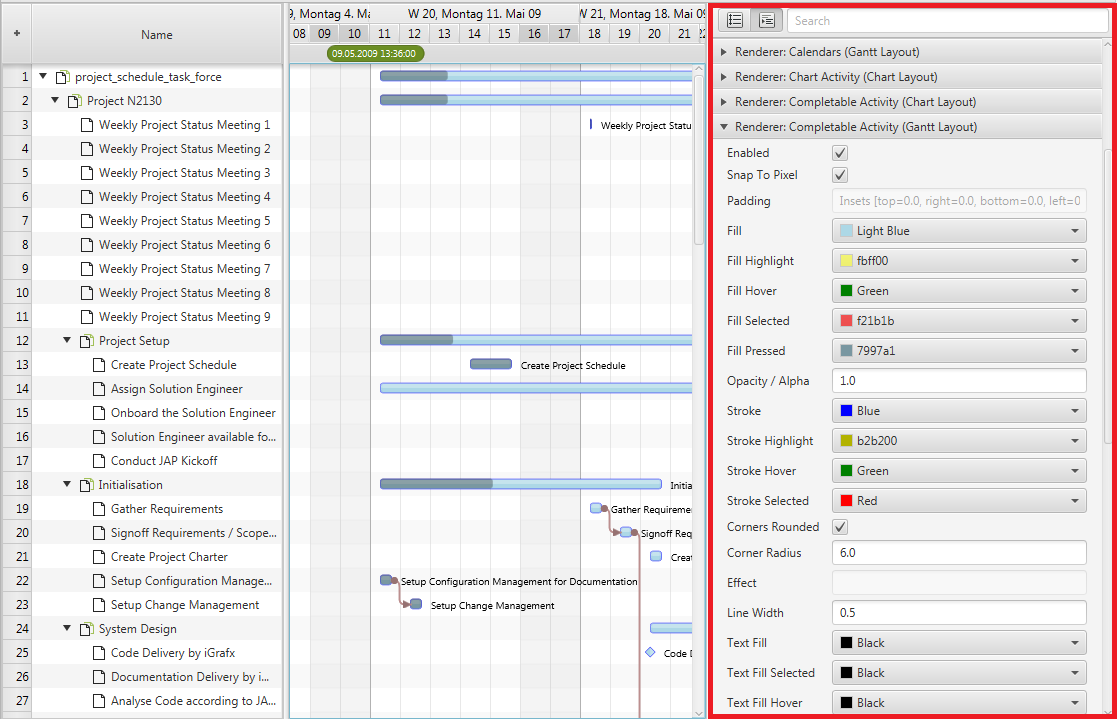Click document icon of Gather Requirements row

(x=99, y=509)
